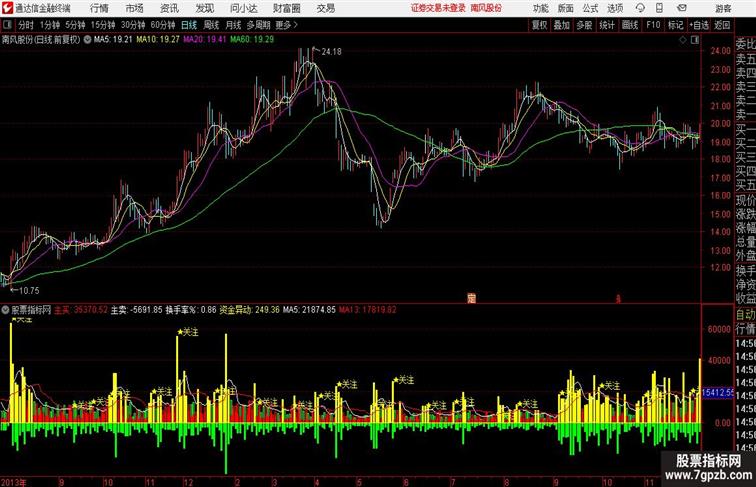This screenshot has height=487, width=756.
Task: Switch to 15分钟 chart period
Action: coord(103,25)
